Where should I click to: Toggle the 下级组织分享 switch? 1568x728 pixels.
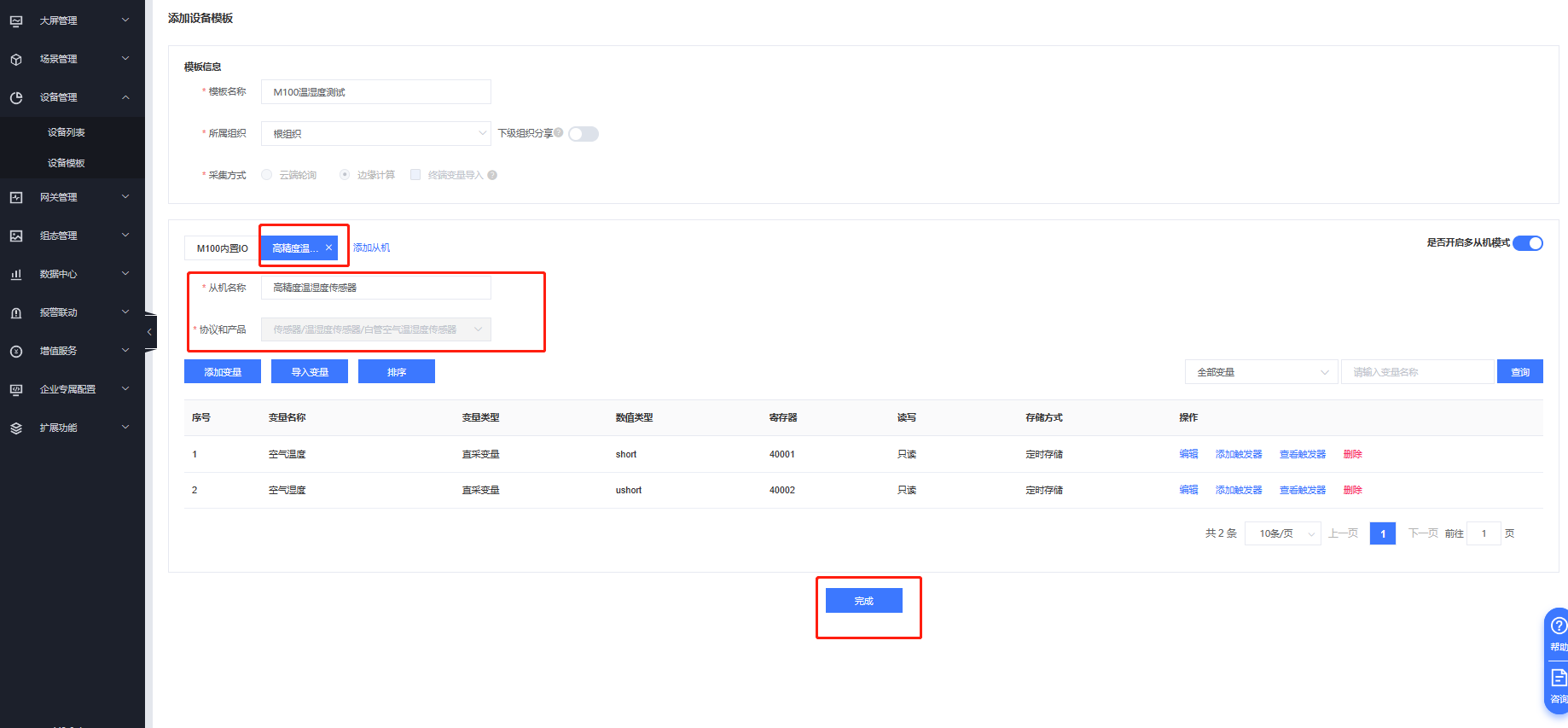coord(584,134)
